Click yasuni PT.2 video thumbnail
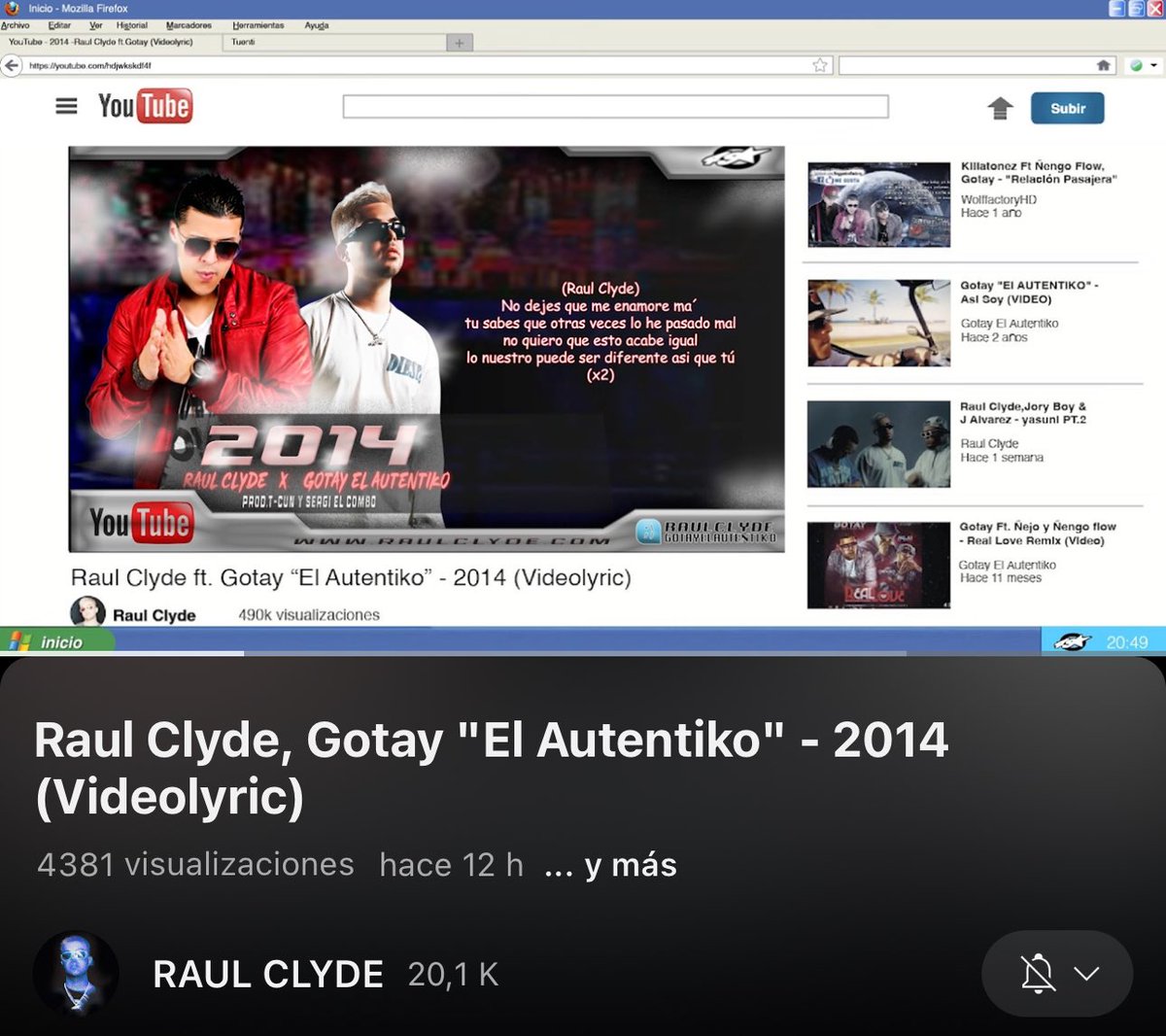 tap(878, 444)
